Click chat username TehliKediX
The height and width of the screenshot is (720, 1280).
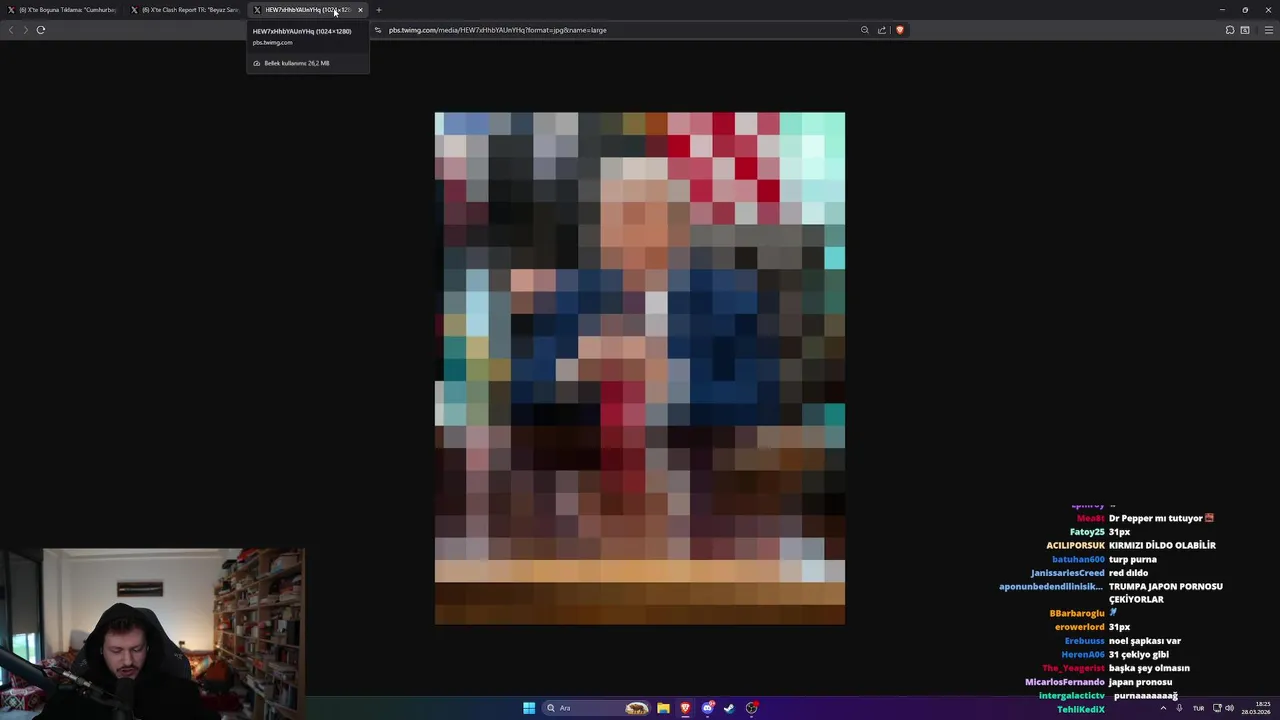tap(1081, 709)
